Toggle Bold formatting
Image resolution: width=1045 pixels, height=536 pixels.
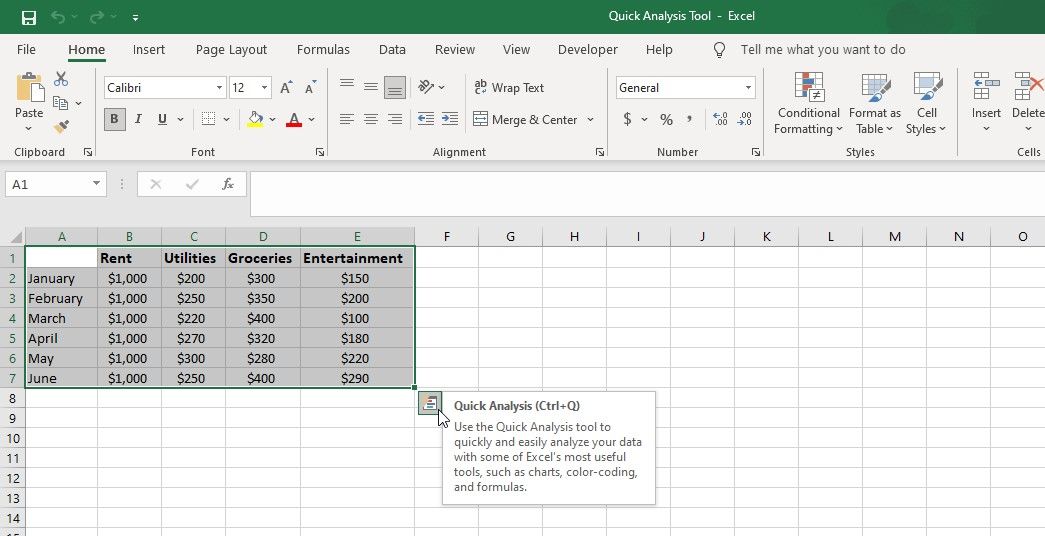tap(114, 120)
